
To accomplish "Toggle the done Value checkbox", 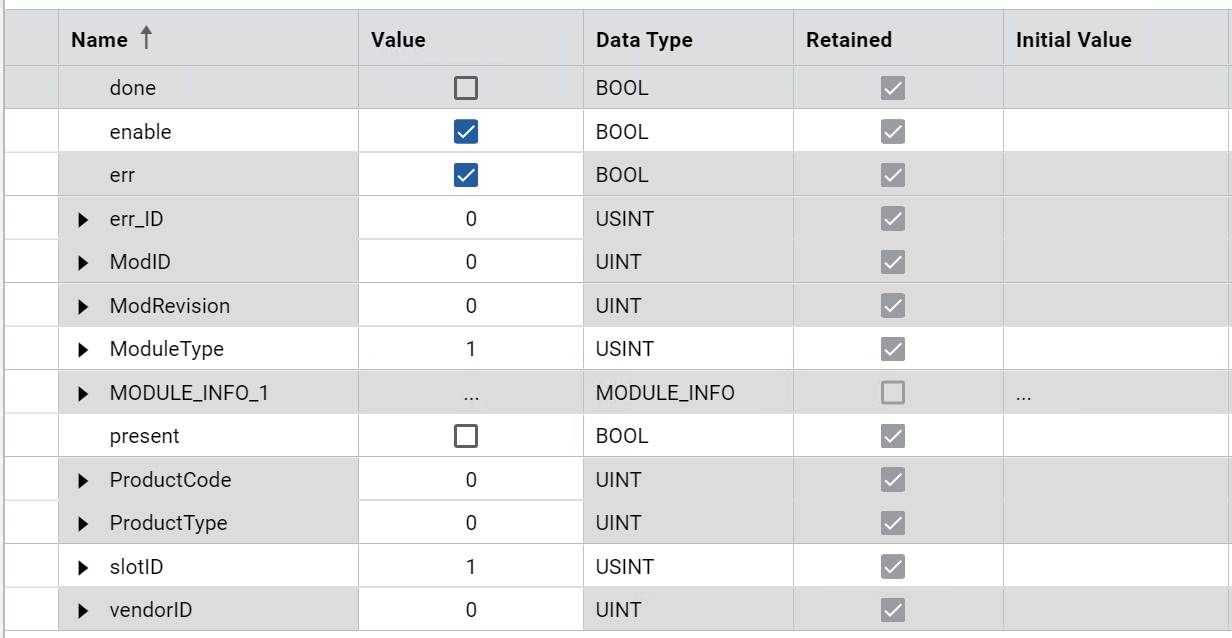I will [x=466, y=88].
